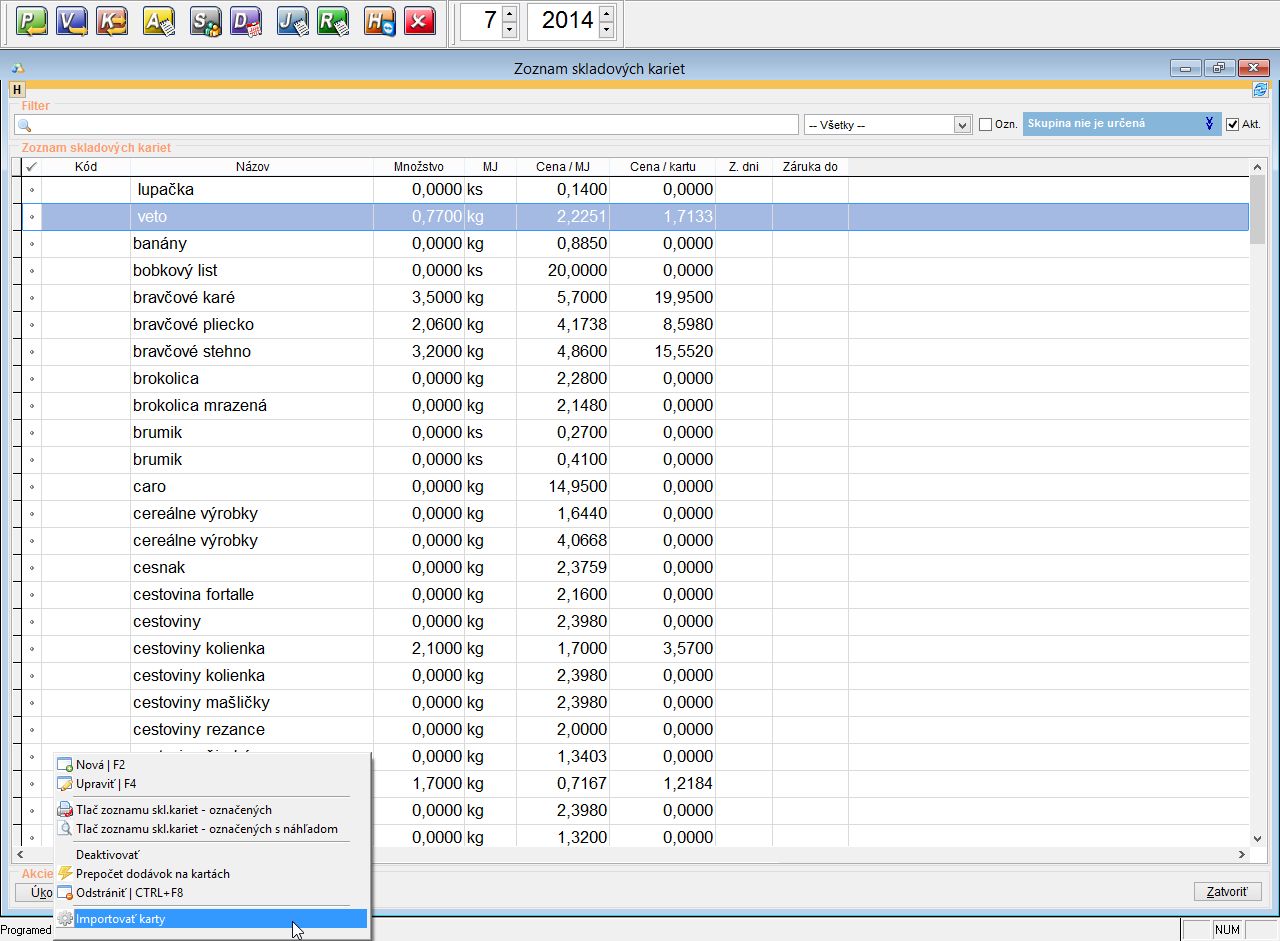The width and height of the screenshot is (1280, 941).
Task: Decrease the year 2014
Action: point(606,30)
